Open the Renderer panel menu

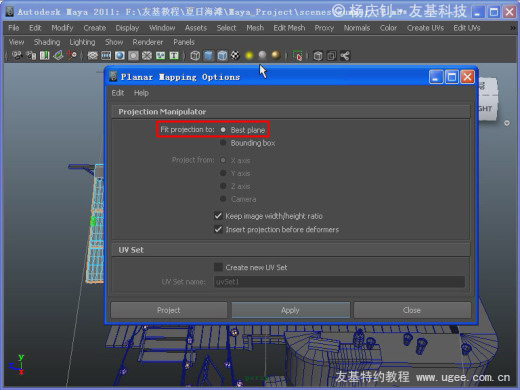(x=148, y=42)
